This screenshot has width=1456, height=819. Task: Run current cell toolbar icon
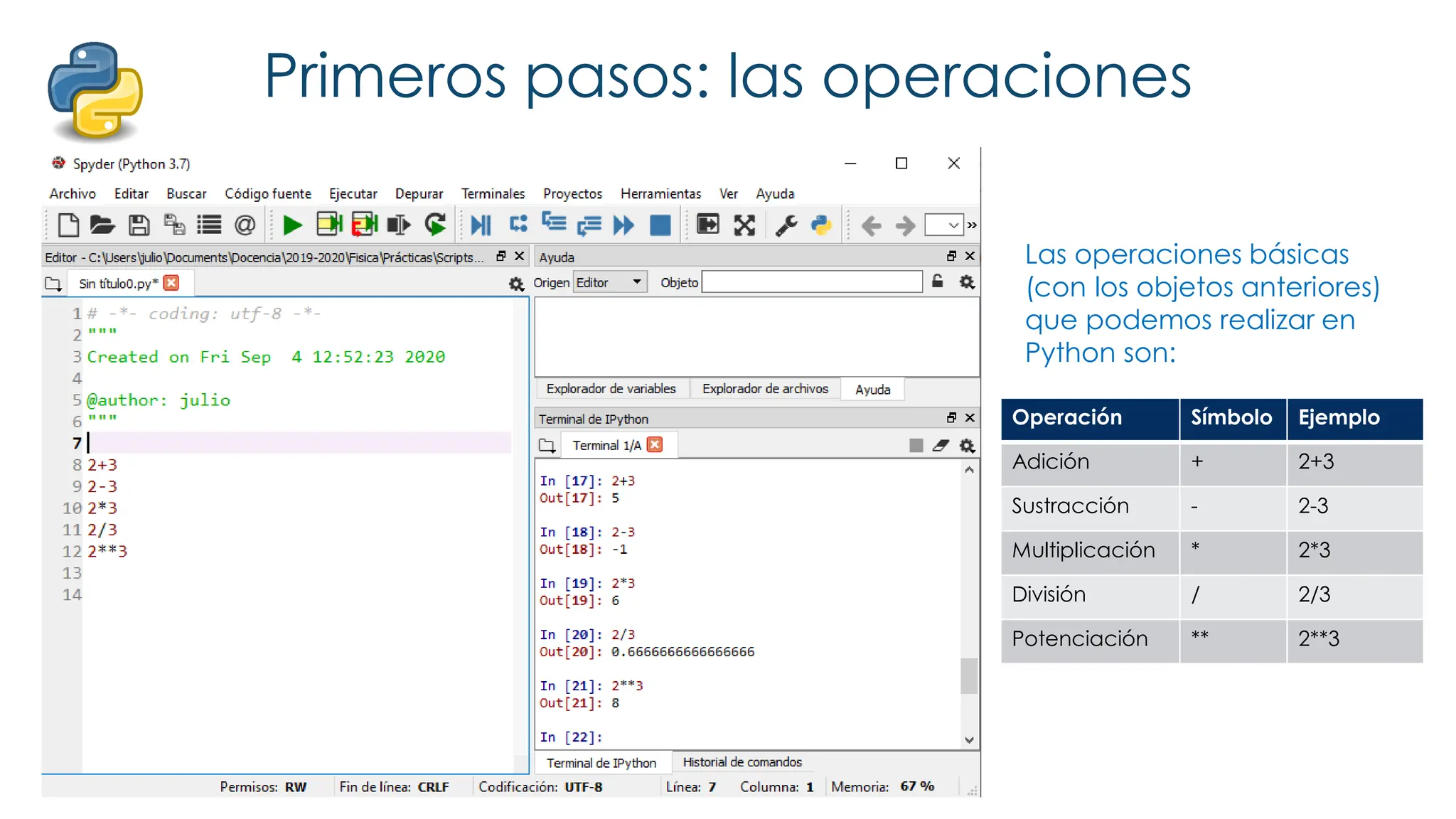point(329,225)
